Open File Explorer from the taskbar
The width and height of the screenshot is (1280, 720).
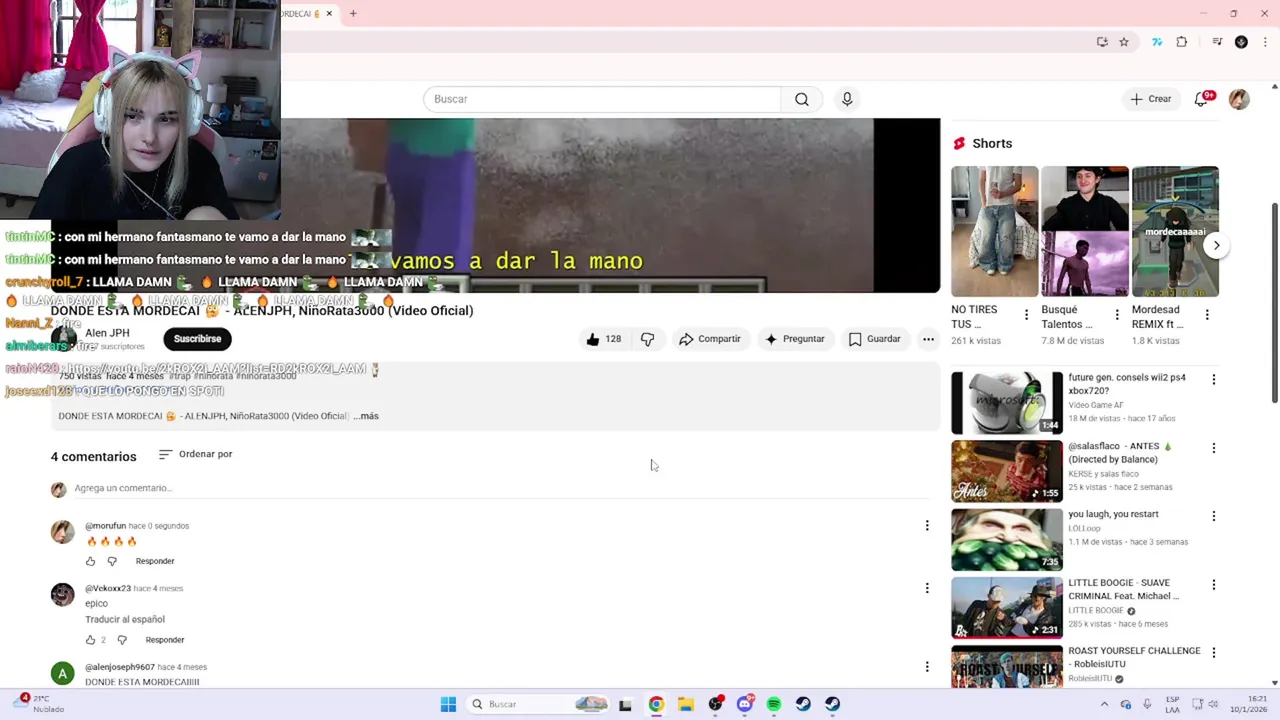(x=686, y=704)
